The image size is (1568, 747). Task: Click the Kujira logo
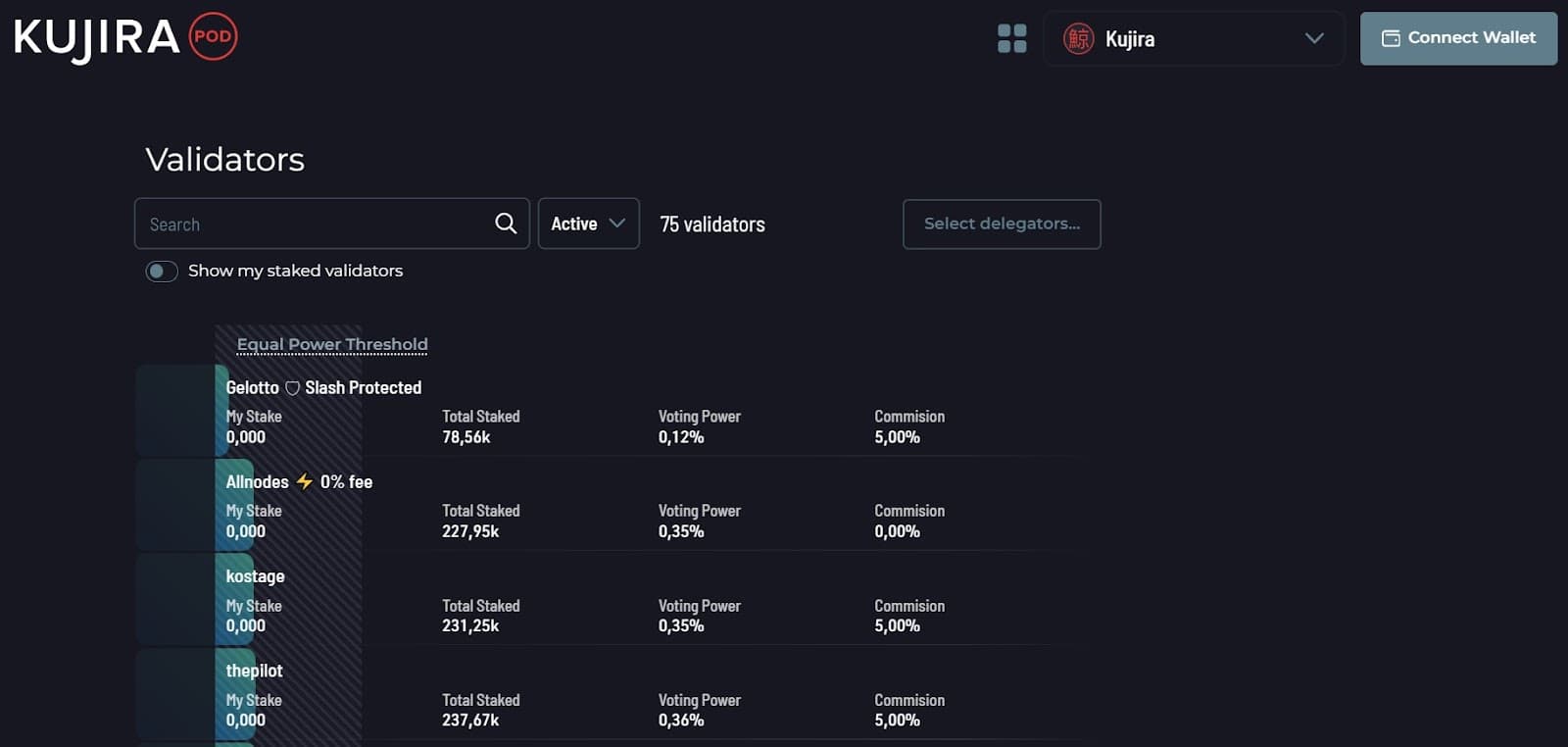(x=96, y=38)
